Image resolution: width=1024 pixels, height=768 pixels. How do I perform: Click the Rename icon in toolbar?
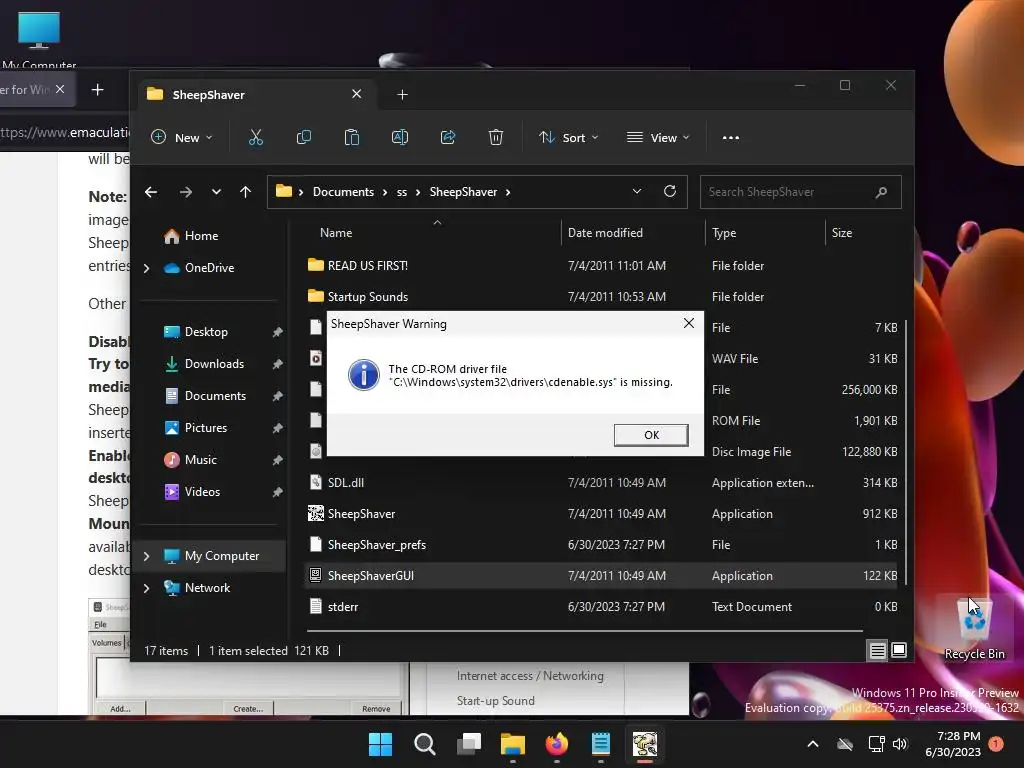tap(400, 137)
